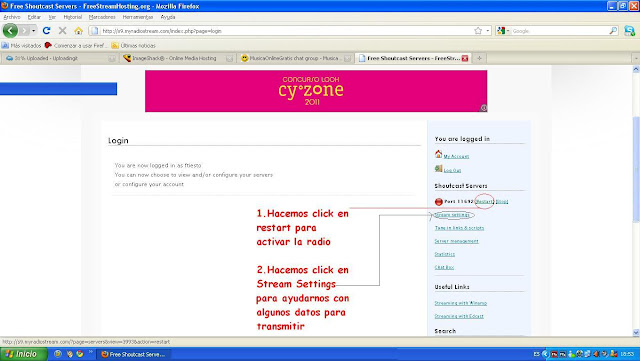The width and height of the screenshot is (640, 361).
Task: Close the MusicaOnlineGratis tab
Action: (347, 59)
